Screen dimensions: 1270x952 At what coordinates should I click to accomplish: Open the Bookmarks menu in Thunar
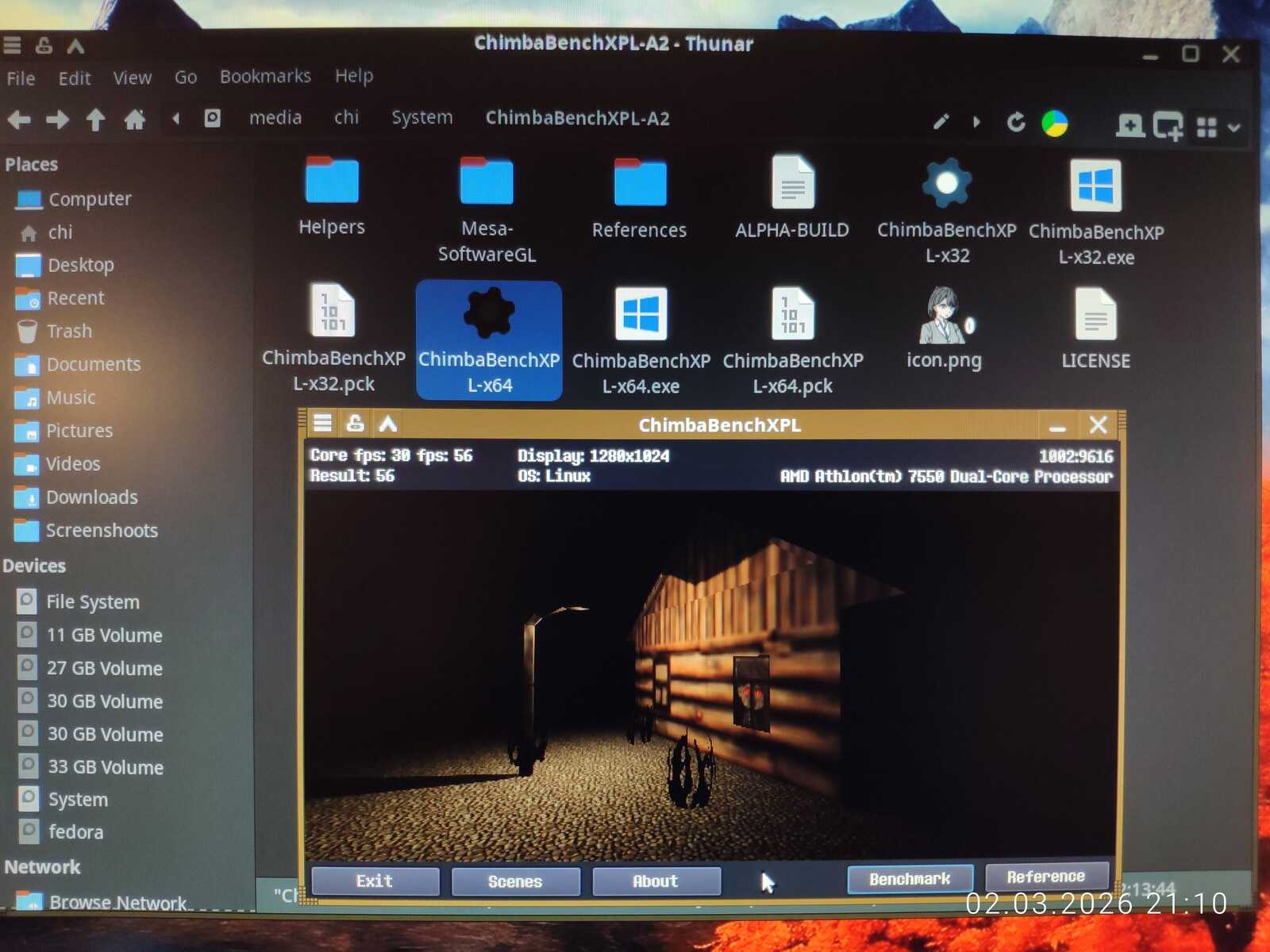tap(265, 76)
